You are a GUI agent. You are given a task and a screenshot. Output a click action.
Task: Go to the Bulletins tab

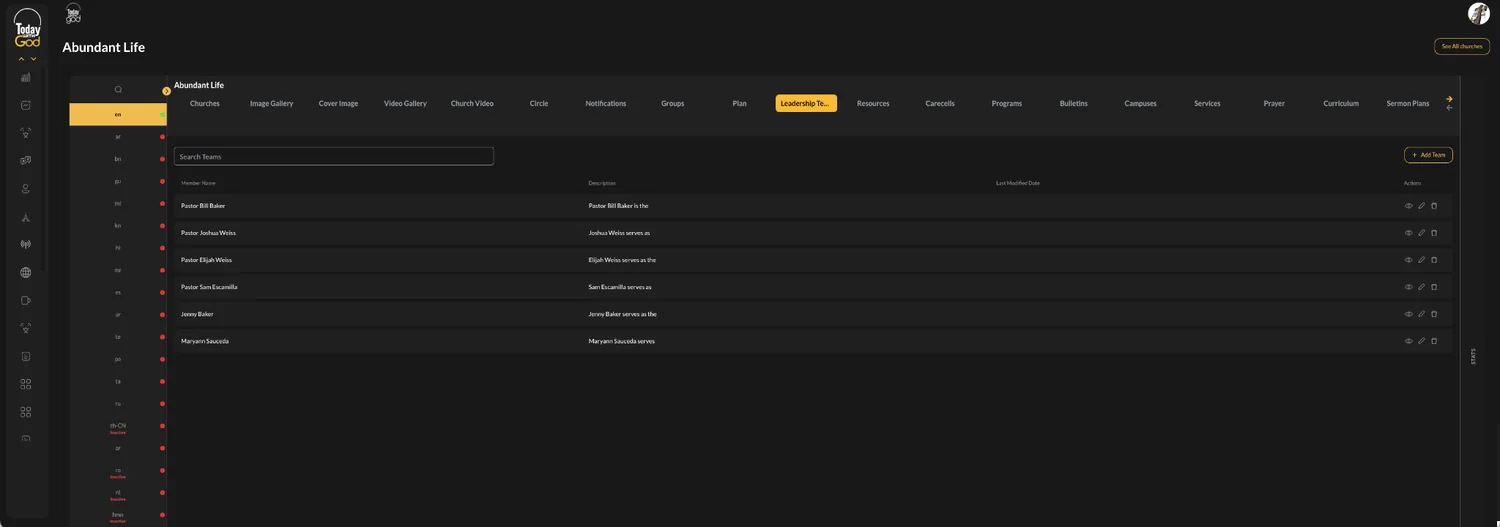1074,103
